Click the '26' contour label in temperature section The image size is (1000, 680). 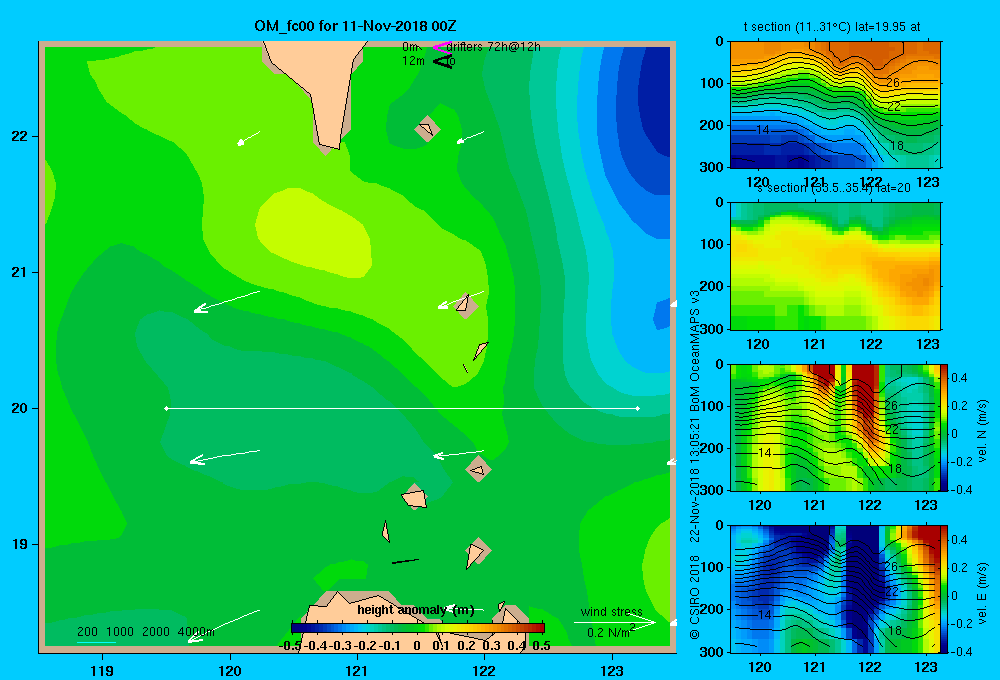pos(892,83)
